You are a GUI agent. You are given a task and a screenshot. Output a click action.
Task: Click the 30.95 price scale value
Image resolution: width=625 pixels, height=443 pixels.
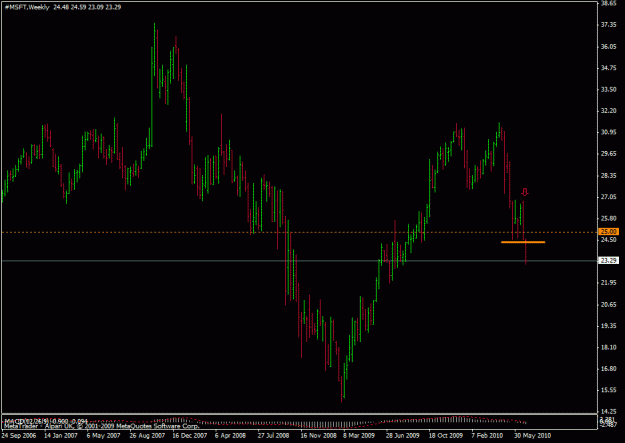click(x=609, y=132)
